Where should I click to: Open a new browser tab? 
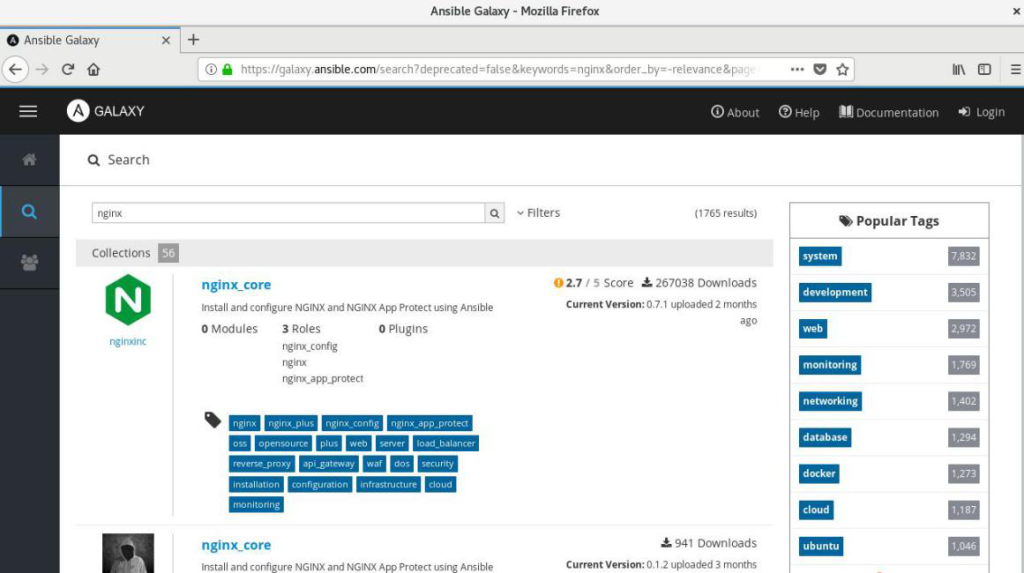coord(193,40)
